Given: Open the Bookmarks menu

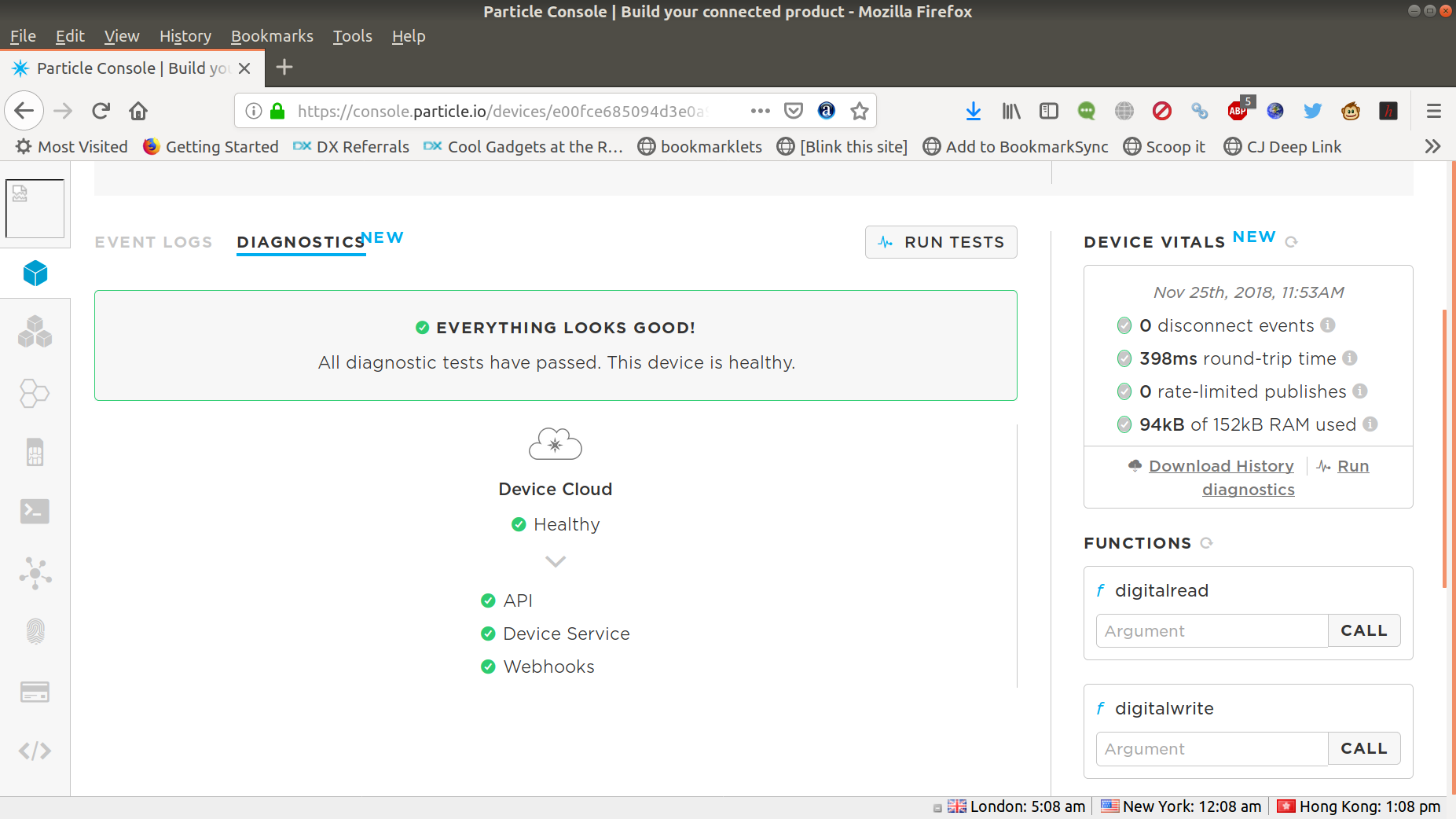Looking at the screenshot, I should pos(272,36).
